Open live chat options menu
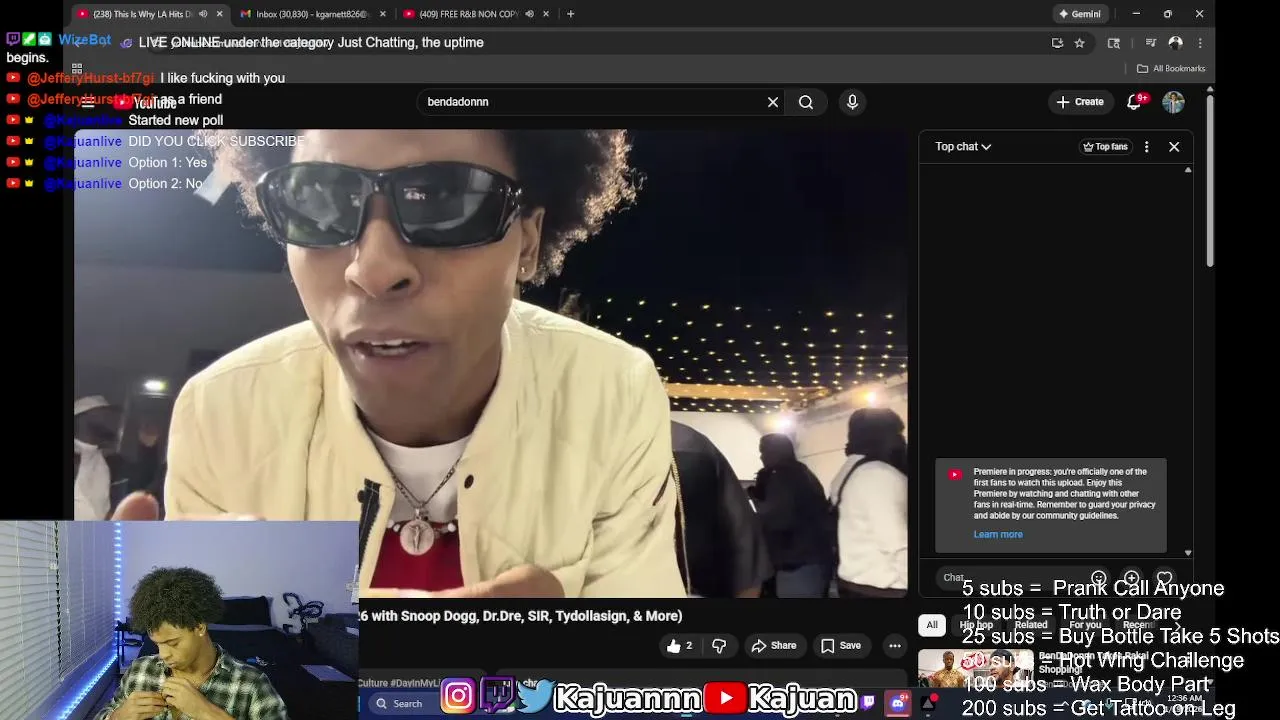1280x720 pixels. coord(1146,147)
